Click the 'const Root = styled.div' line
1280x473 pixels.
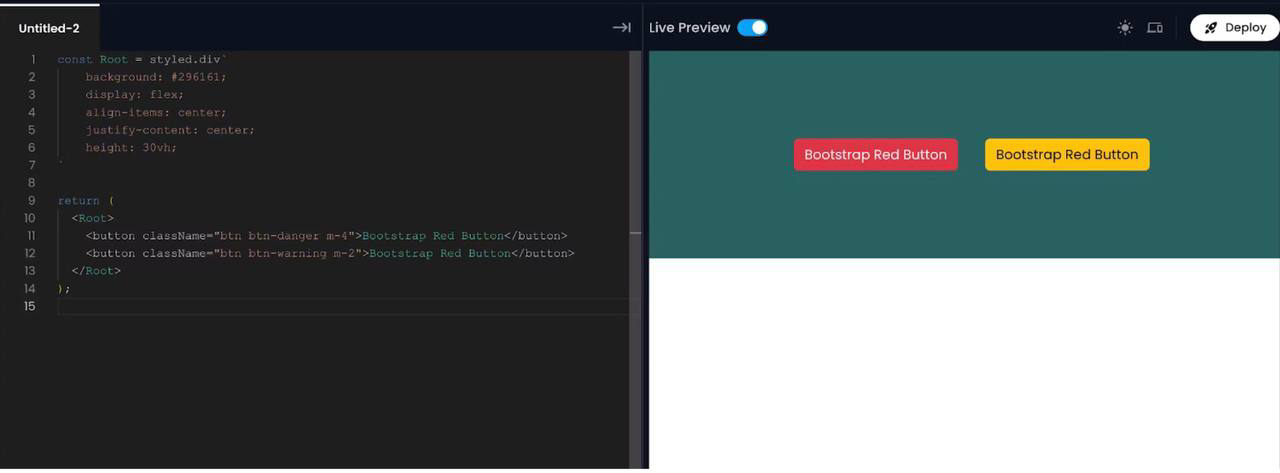pyautogui.click(x=142, y=60)
